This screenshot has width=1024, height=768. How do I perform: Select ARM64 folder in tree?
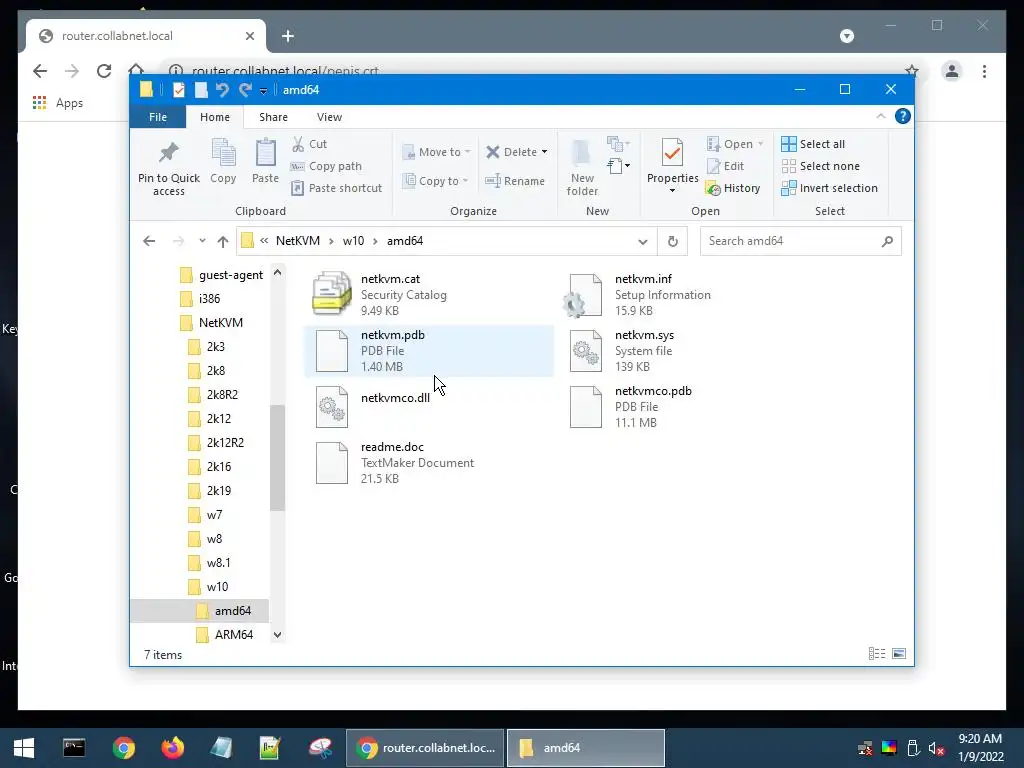click(x=225, y=634)
